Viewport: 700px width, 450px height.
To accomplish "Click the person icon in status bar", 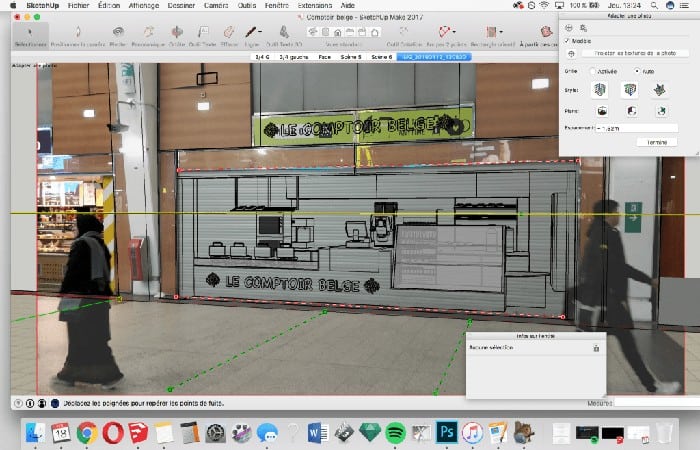I will [x=42, y=403].
